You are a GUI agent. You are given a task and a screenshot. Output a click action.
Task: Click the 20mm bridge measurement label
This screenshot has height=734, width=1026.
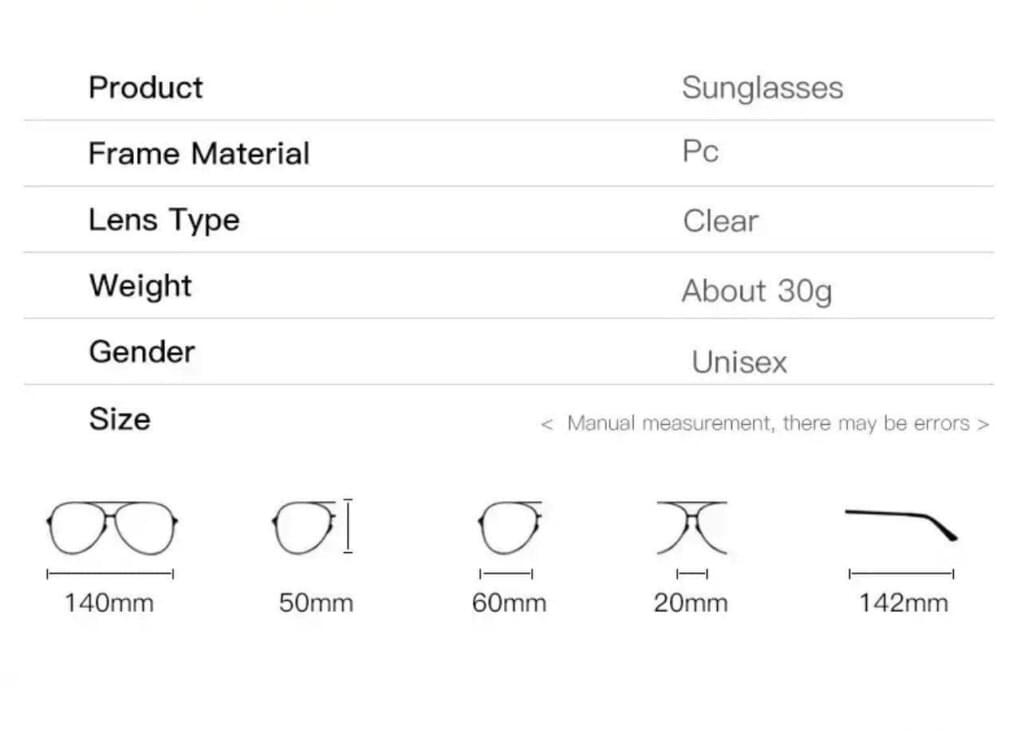691,603
